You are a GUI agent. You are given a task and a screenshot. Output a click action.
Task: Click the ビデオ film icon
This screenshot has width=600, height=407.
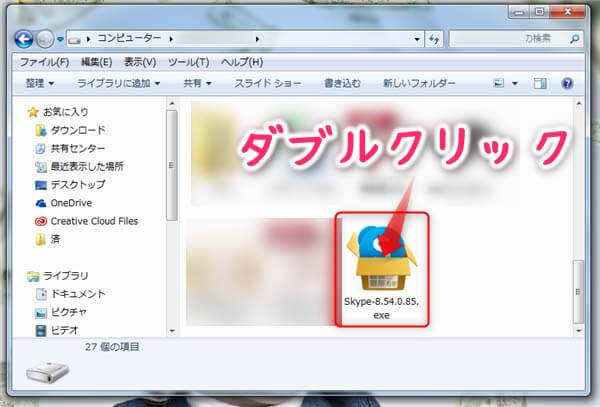click(41, 330)
